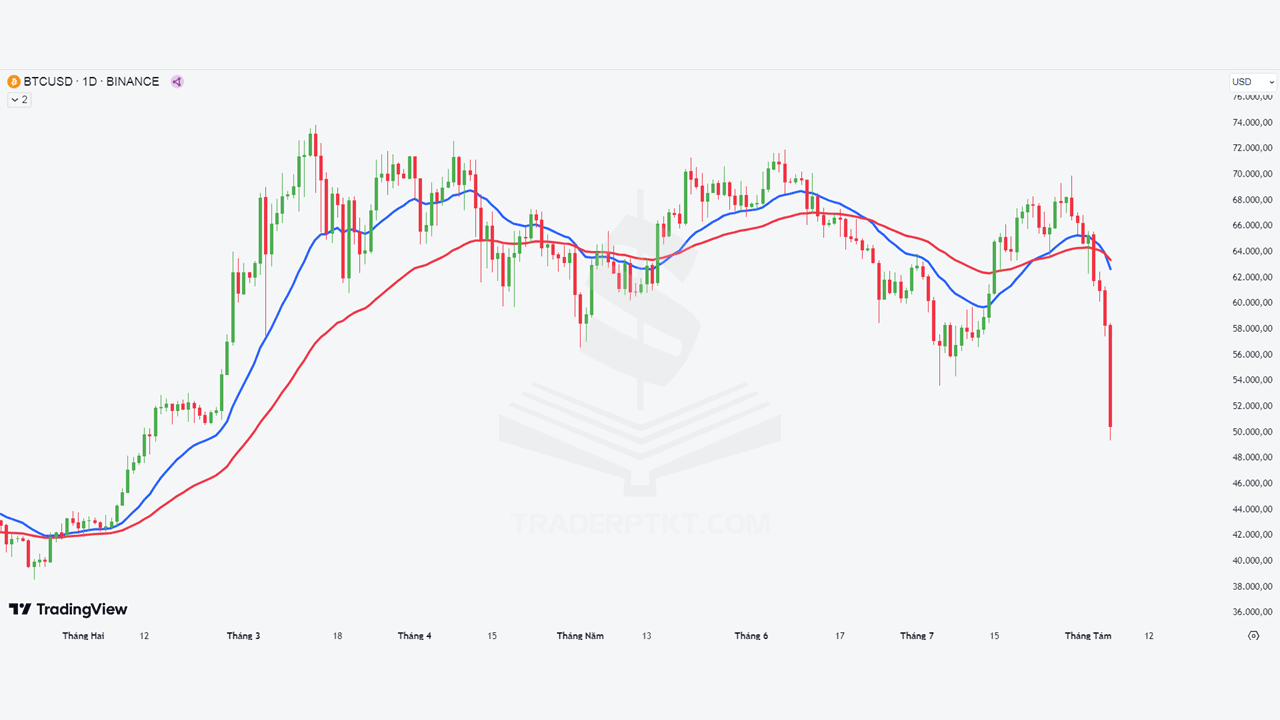Click the 13 date label
The image size is (1280, 720).
coord(647,636)
